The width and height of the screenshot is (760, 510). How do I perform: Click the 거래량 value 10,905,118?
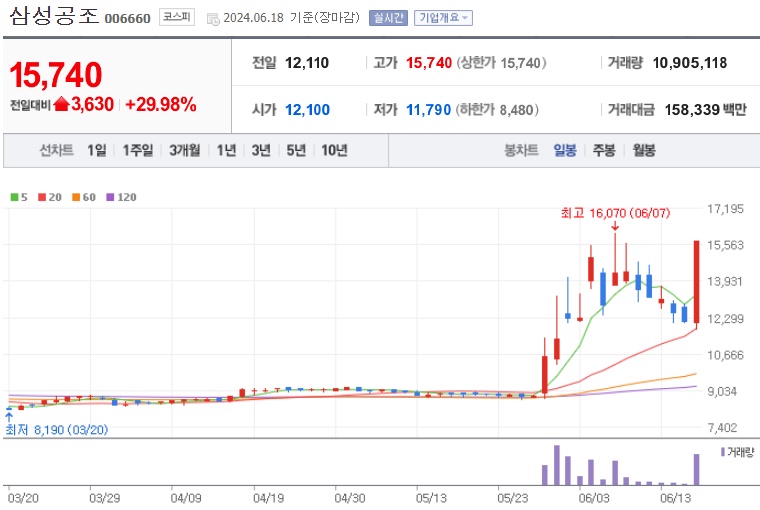[x=690, y=63]
